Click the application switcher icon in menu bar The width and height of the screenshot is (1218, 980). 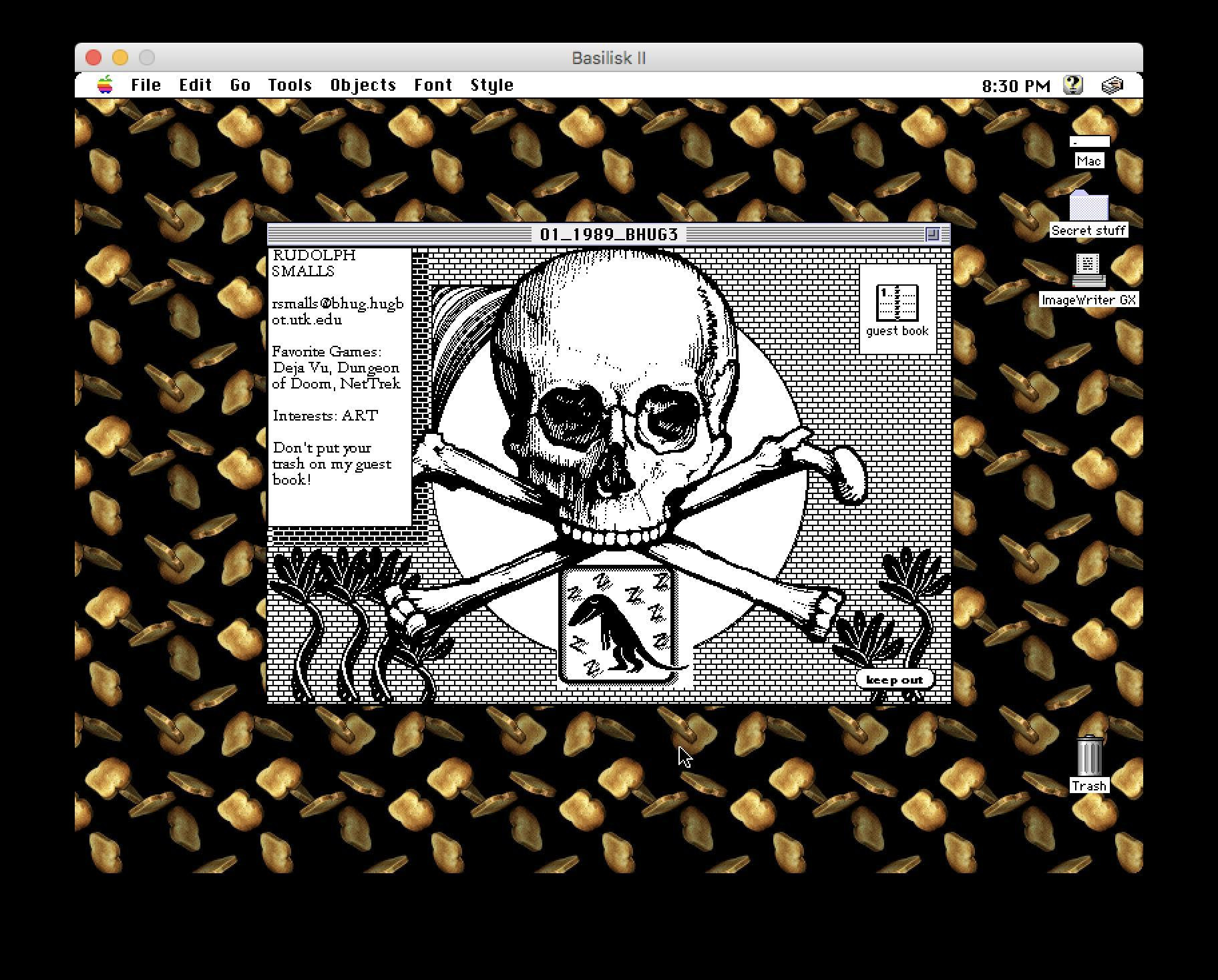pos(1112,85)
